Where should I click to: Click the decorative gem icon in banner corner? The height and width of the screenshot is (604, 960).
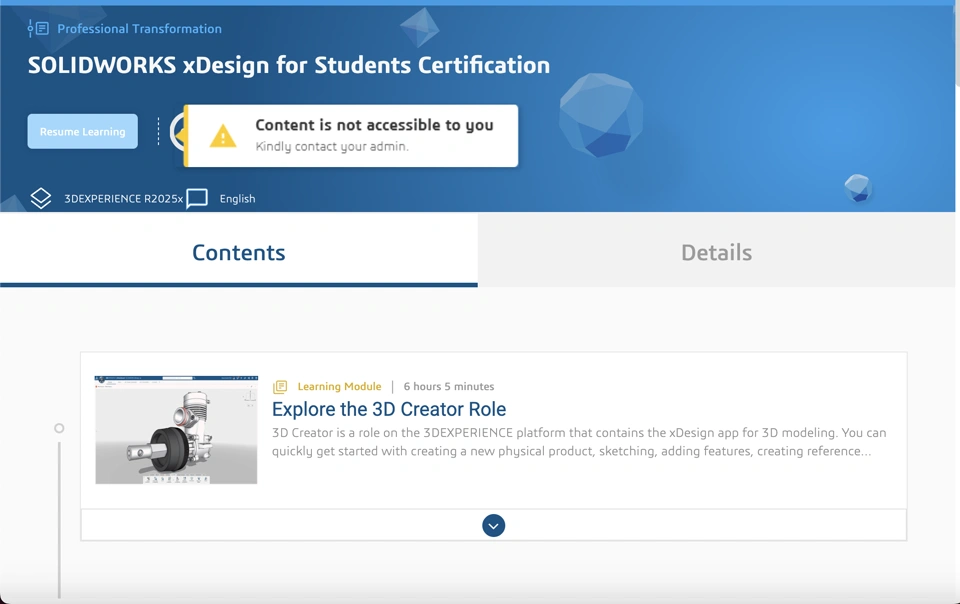[857, 187]
